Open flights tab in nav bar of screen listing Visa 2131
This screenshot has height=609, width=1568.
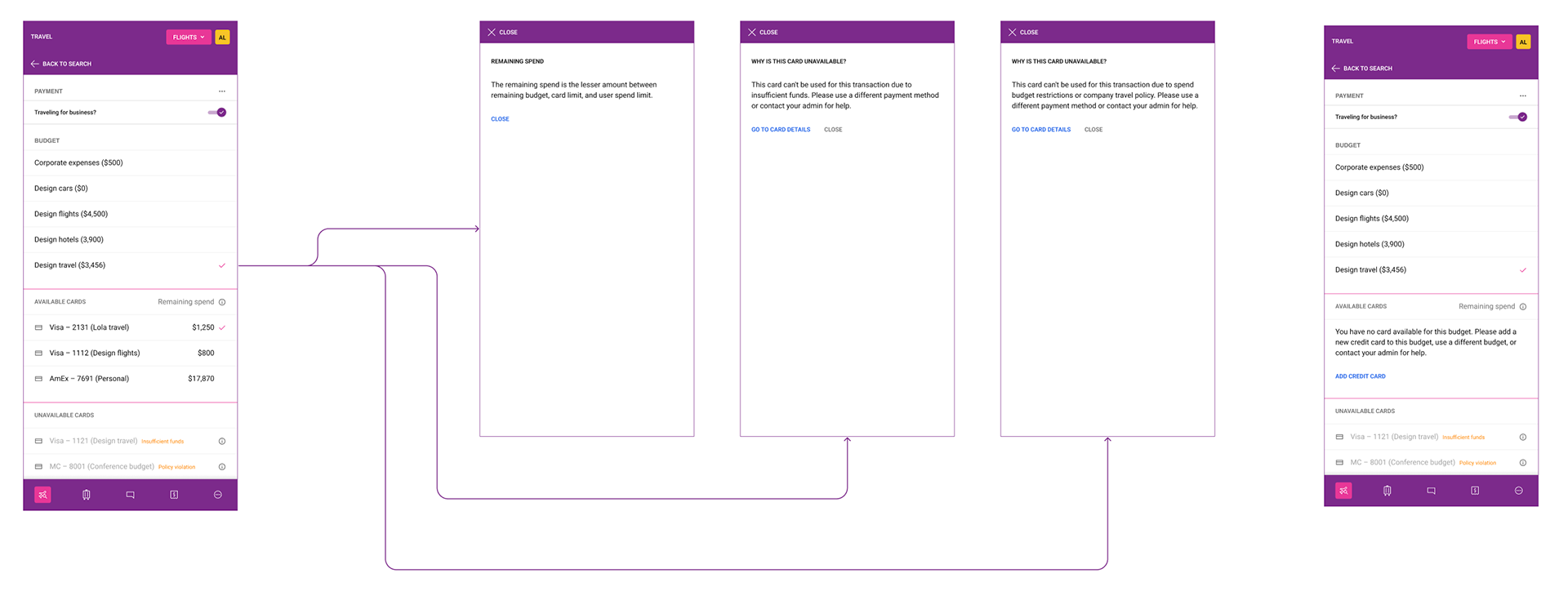pyautogui.click(x=42, y=495)
